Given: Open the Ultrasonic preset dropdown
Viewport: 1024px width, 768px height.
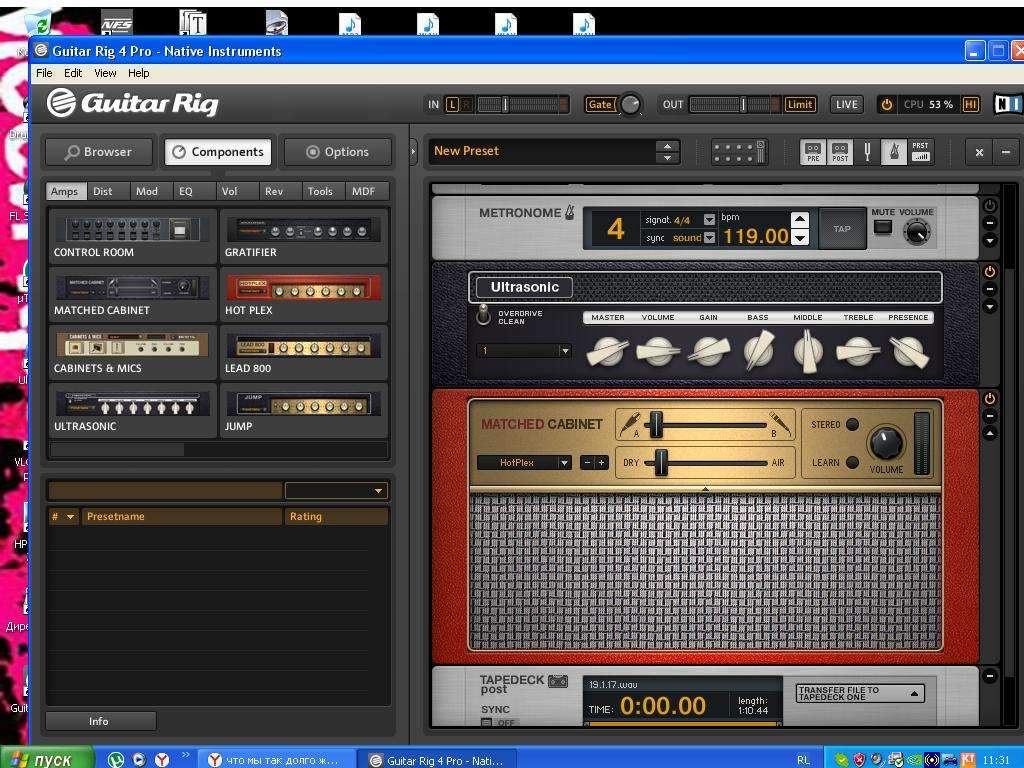Looking at the screenshot, I should 524,351.
